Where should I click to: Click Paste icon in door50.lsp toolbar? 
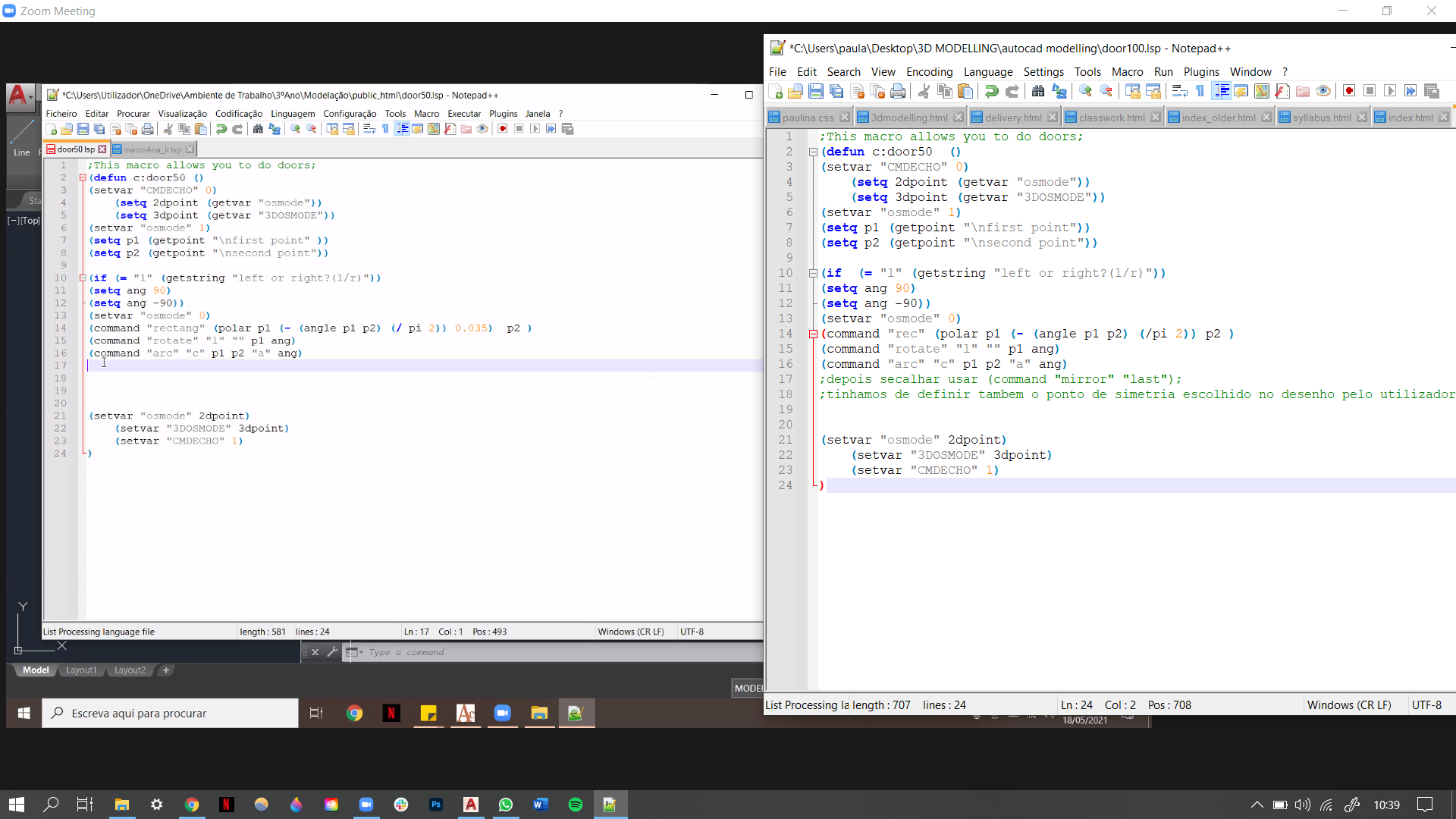pos(201,130)
